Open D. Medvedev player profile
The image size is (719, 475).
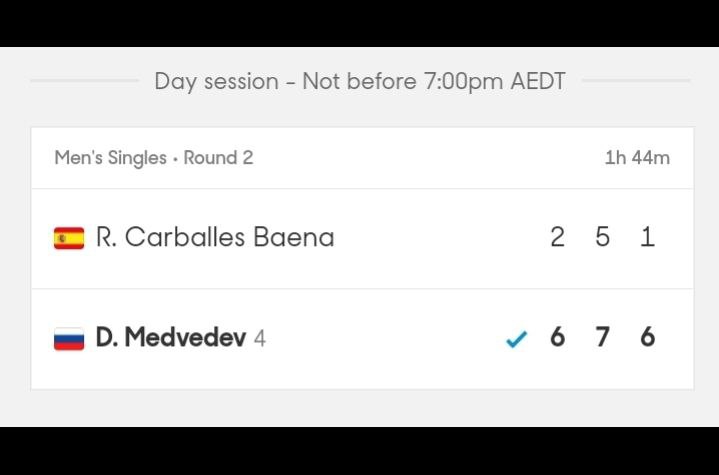tap(171, 338)
